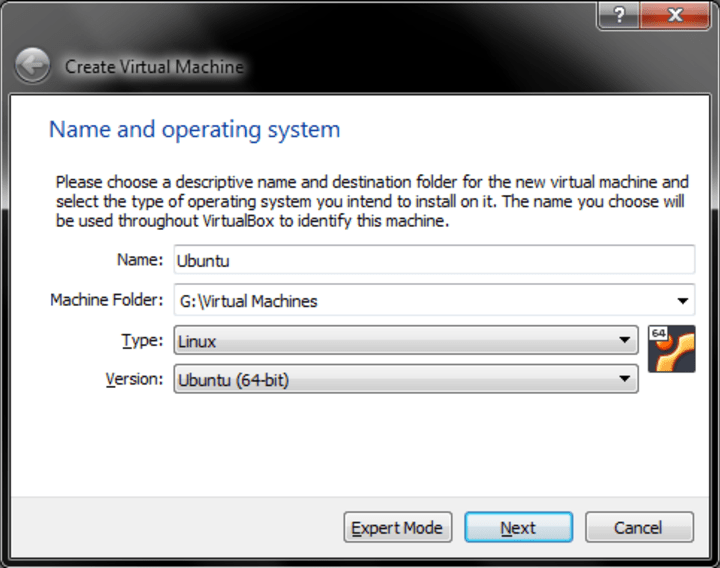Expand the Version dropdown showing Ubuntu (64-bit)
Image resolution: width=720 pixels, height=568 pixels.
pos(406,379)
